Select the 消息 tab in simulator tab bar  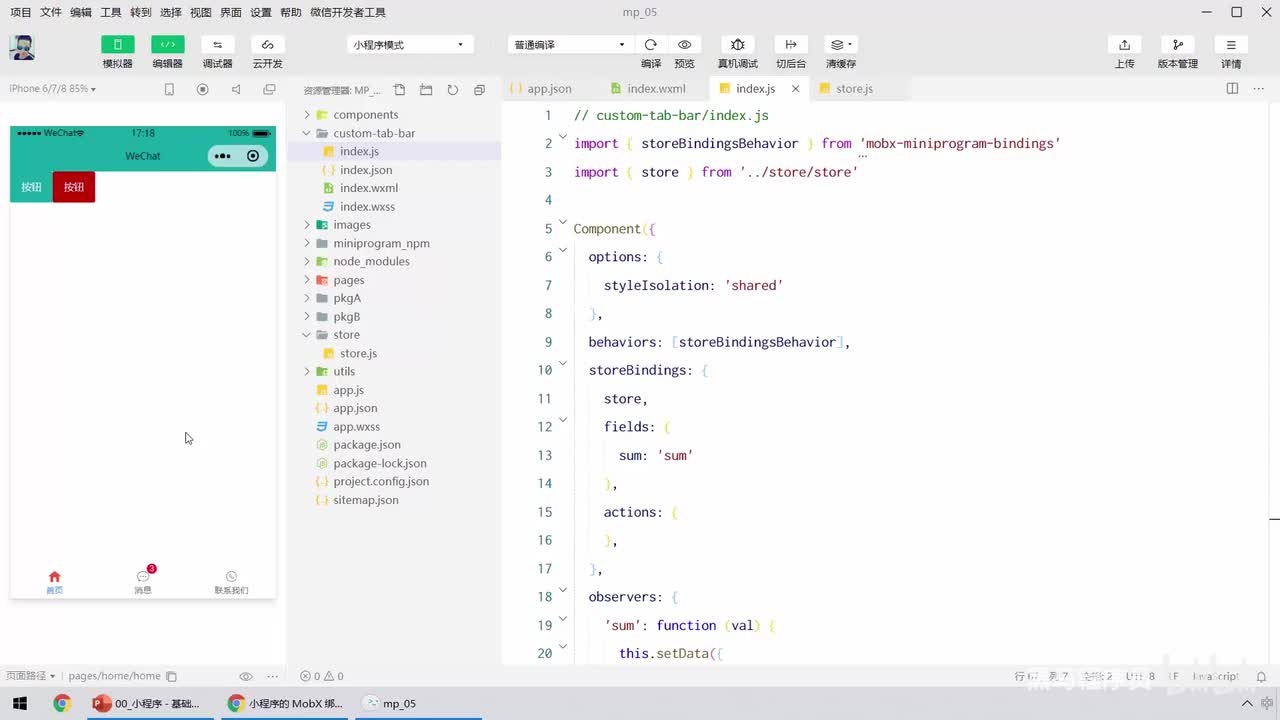coord(143,581)
